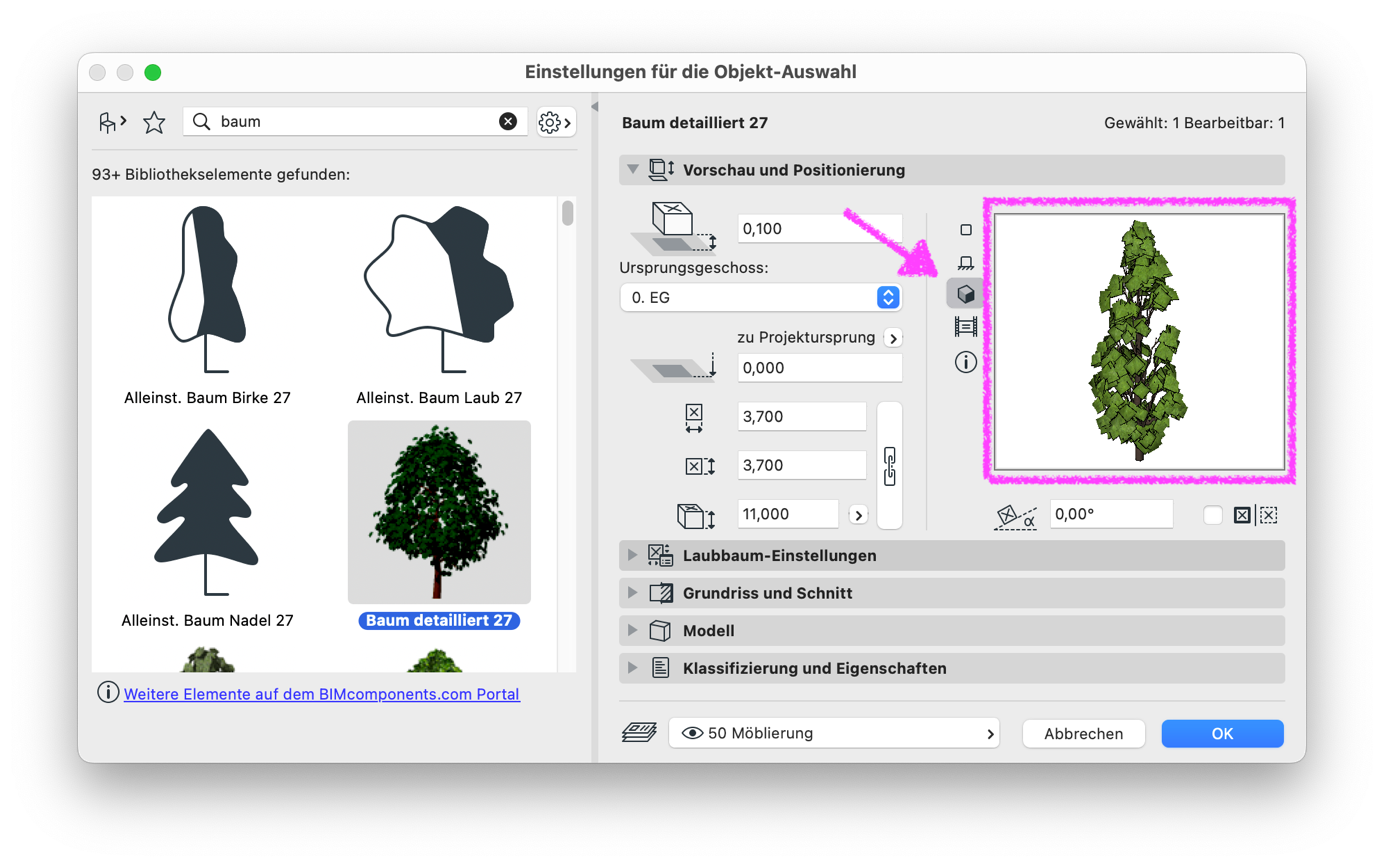The width and height of the screenshot is (1384, 866).
Task: Click the Vorschau und Positionierung panel icon
Action: [662, 170]
